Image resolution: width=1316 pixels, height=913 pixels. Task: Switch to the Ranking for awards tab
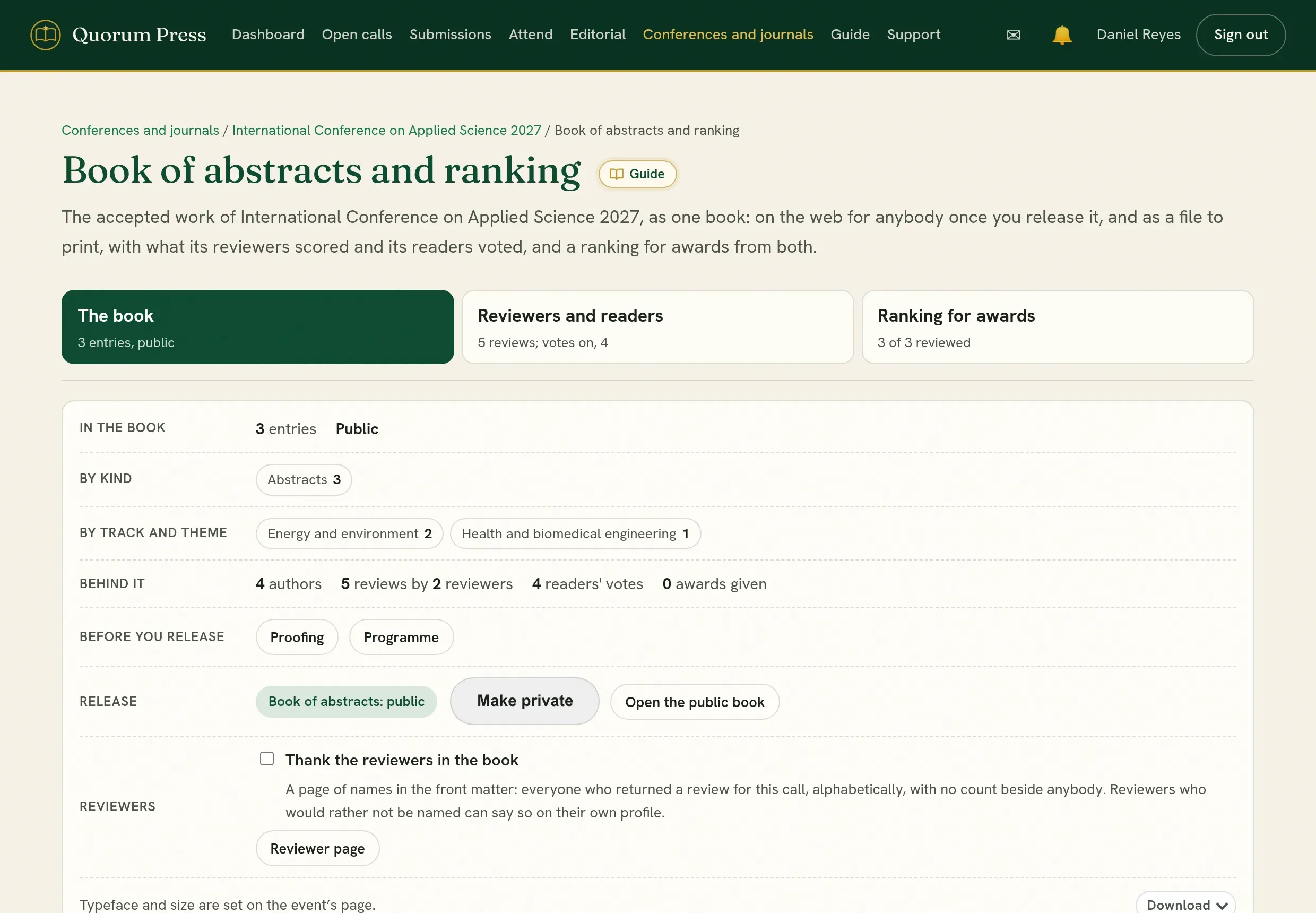[x=1058, y=327]
